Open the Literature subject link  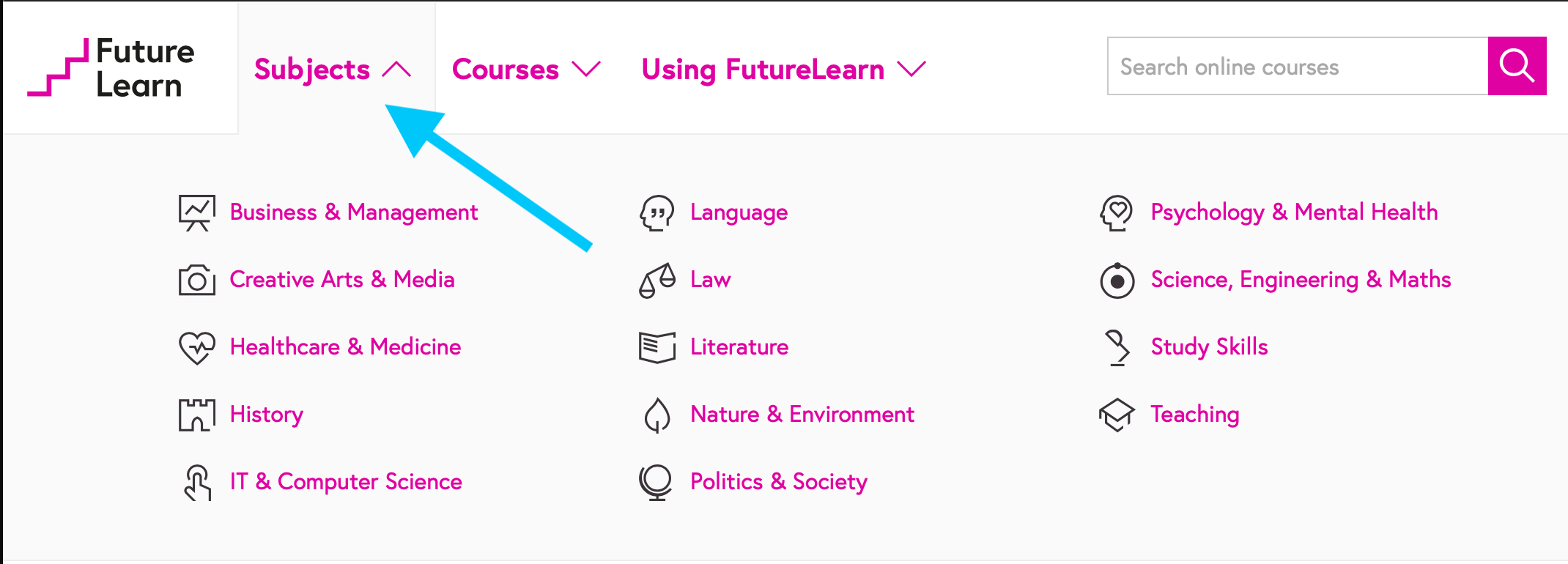(739, 347)
